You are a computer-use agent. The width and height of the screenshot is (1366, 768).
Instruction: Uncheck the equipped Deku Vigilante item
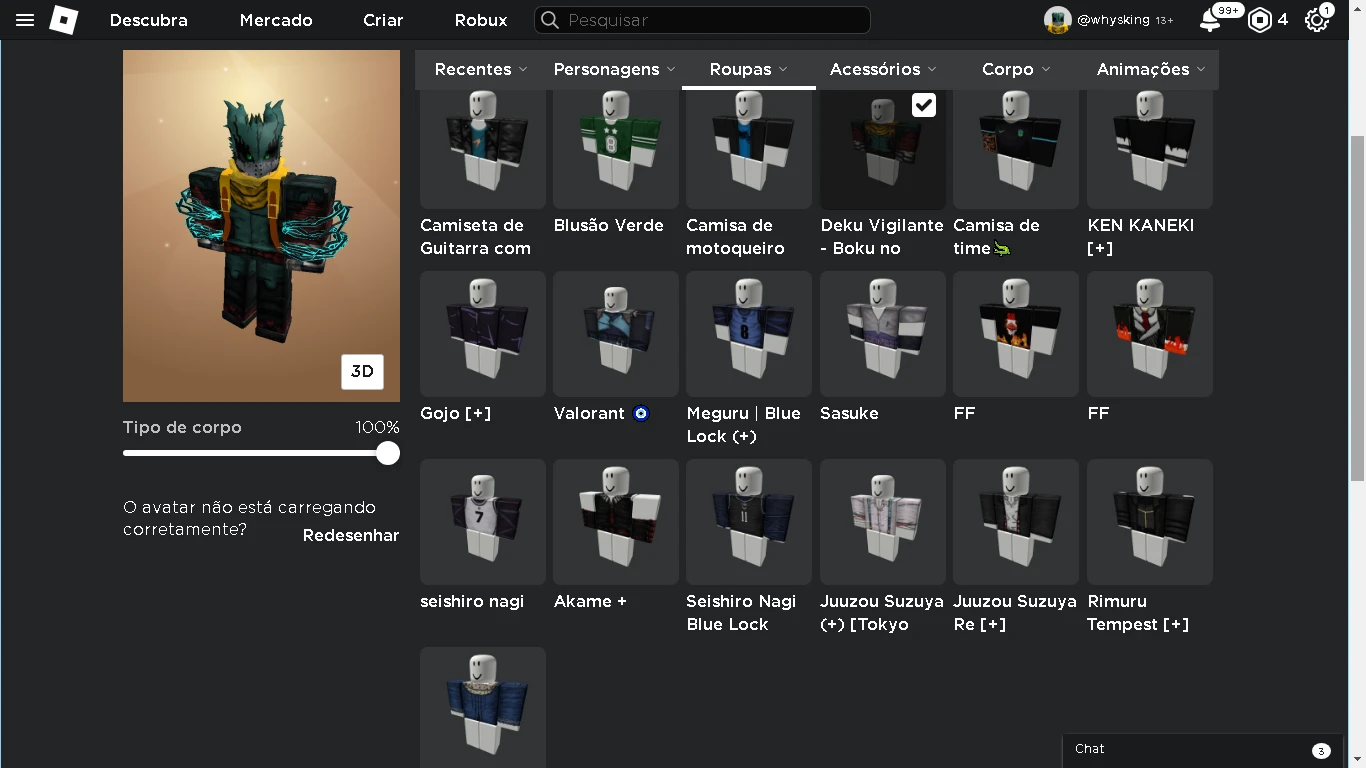tap(924, 105)
